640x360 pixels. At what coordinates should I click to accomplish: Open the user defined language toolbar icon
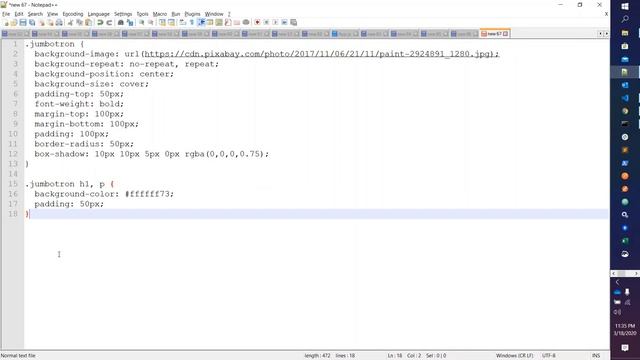[x=210, y=22]
